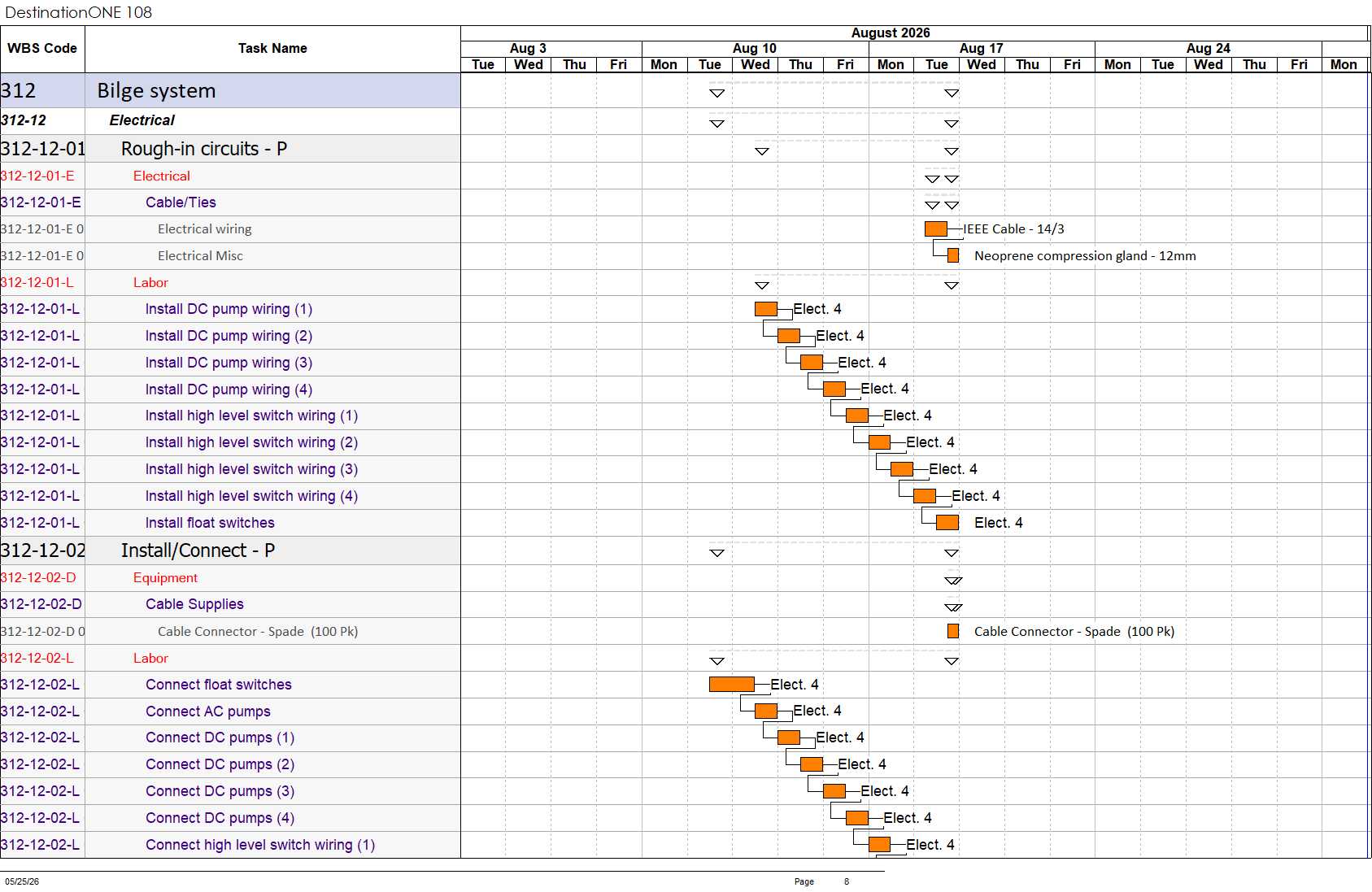
Task: Click the Install float switches task bar
Action: 947,523
